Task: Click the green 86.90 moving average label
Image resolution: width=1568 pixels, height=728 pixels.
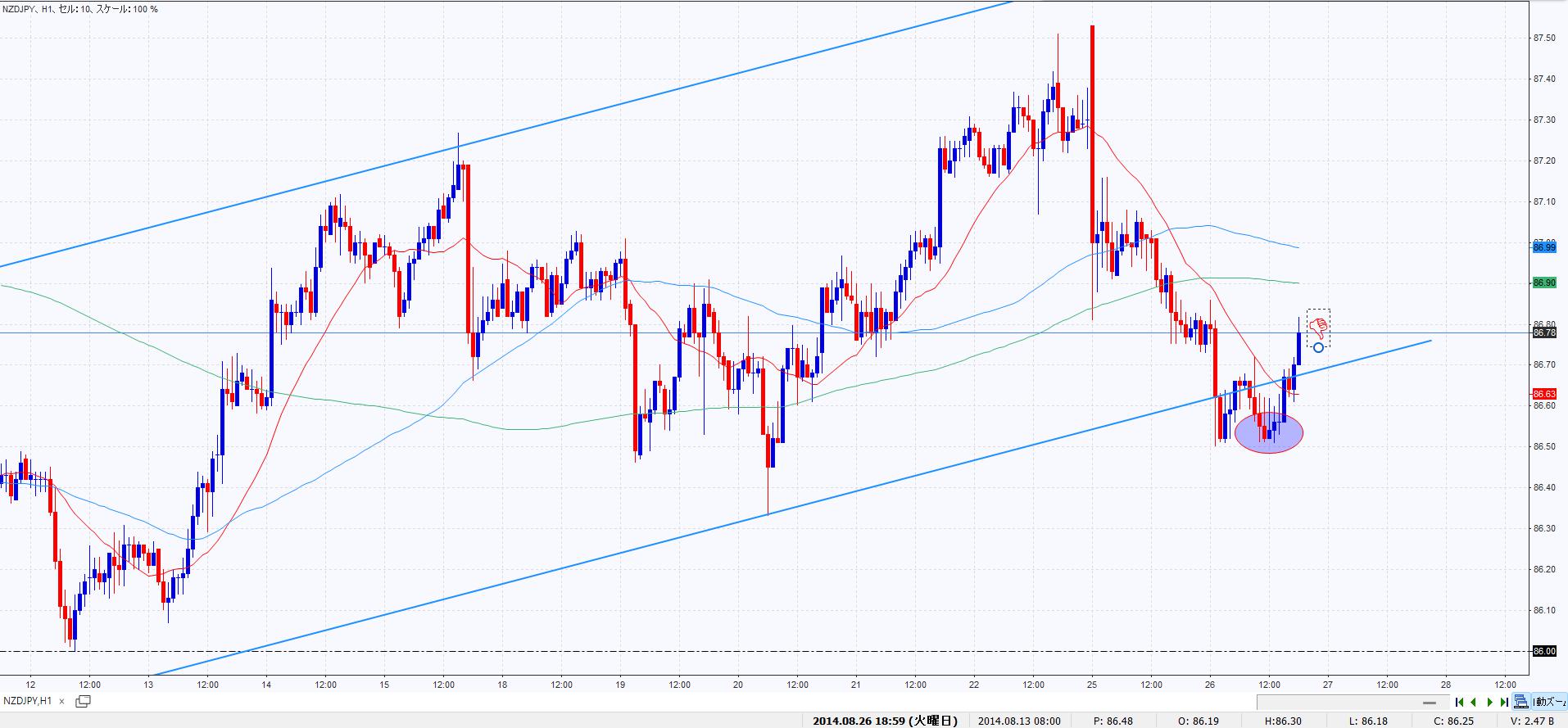Action: [x=1543, y=283]
